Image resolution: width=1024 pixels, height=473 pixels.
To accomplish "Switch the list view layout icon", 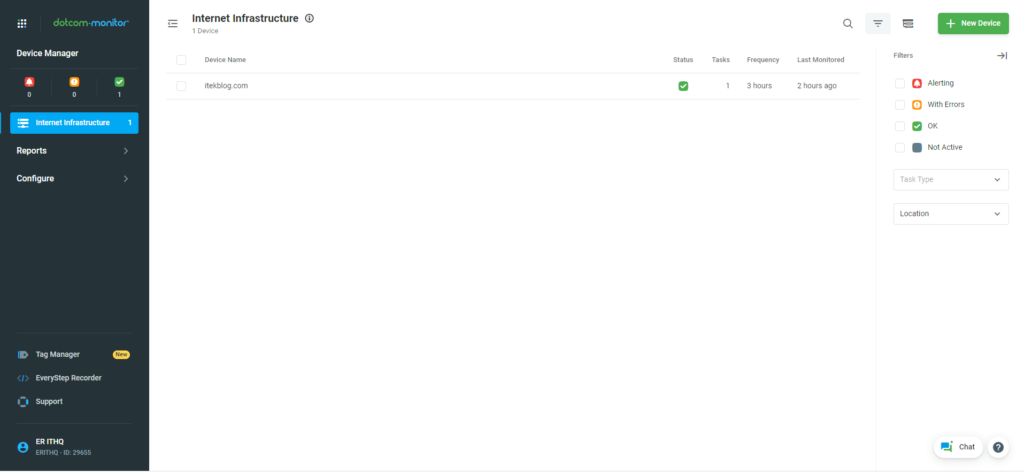I will click(x=908, y=24).
